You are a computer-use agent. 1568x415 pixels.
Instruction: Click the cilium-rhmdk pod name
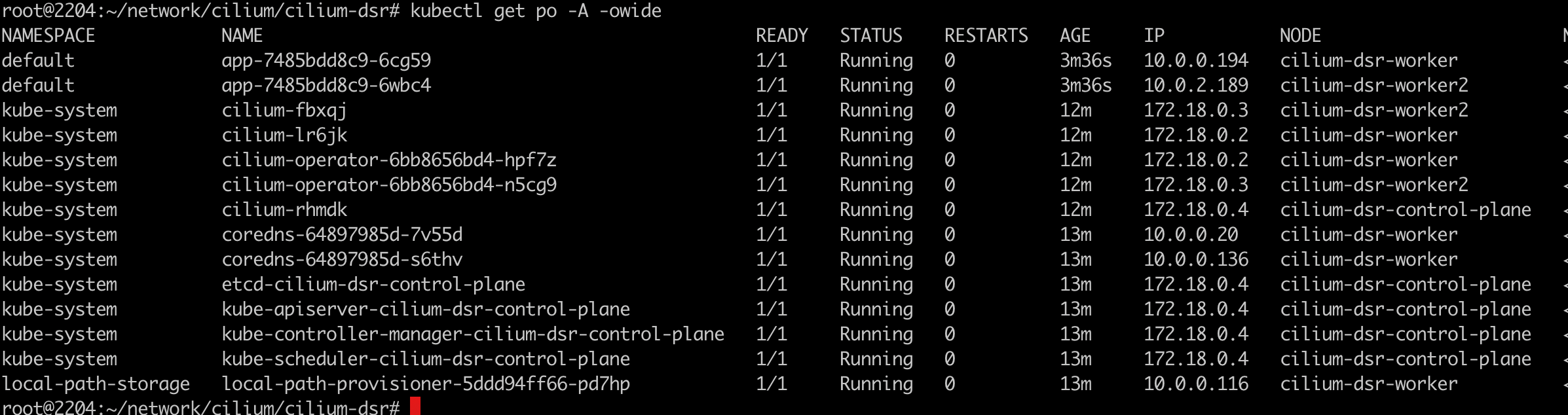[x=284, y=209]
